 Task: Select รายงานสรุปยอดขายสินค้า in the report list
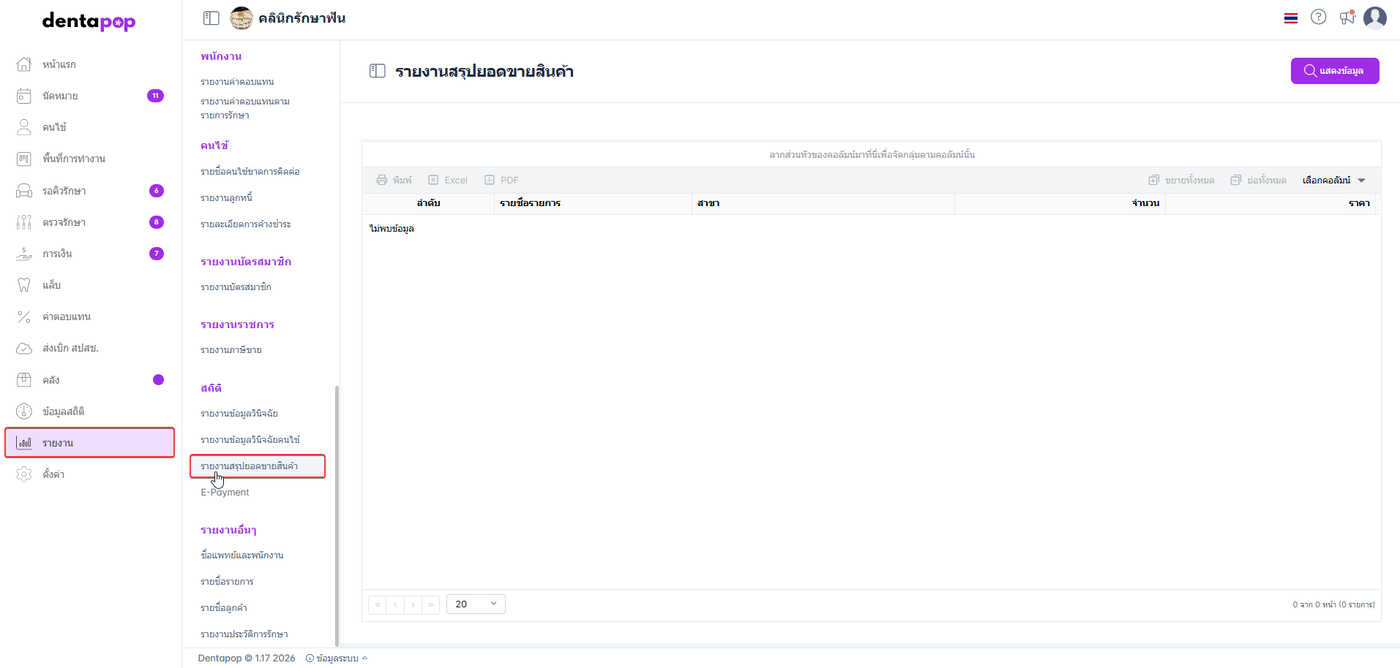(x=258, y=466)
